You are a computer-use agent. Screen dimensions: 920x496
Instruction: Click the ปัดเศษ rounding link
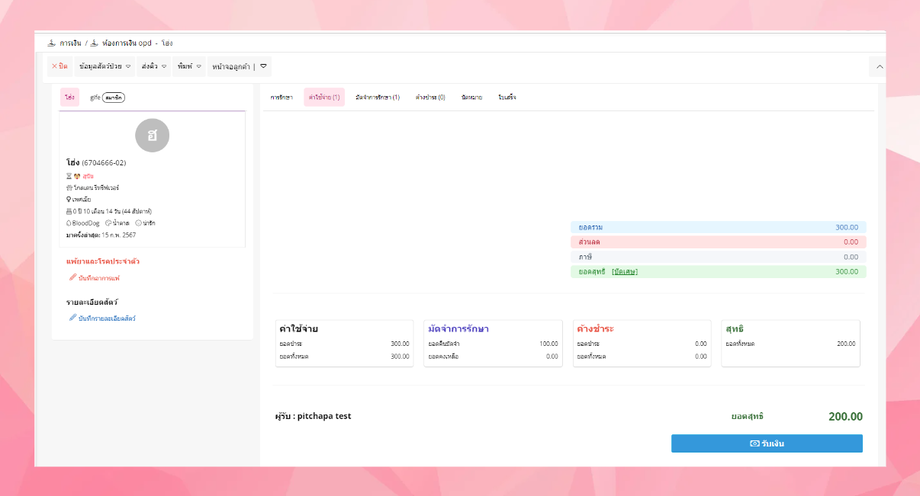coord(625,272)
